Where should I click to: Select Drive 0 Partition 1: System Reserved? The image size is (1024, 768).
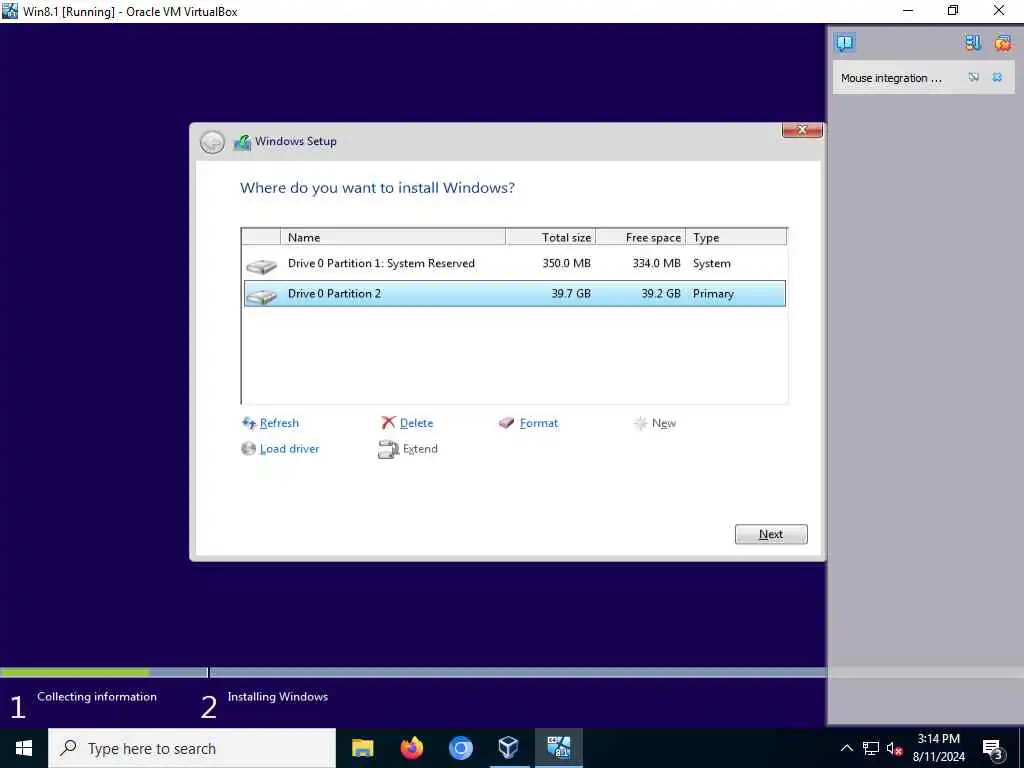click(x=515, y=264)
